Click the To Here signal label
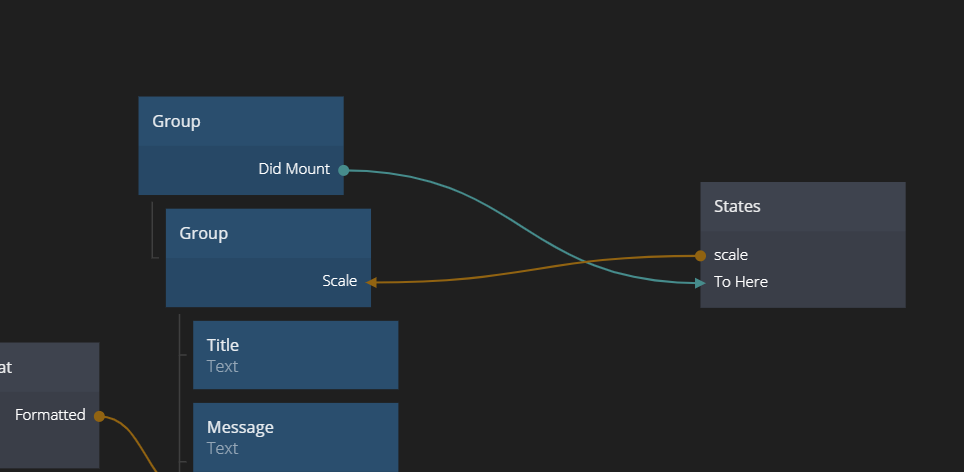 [x=741, y=282]
